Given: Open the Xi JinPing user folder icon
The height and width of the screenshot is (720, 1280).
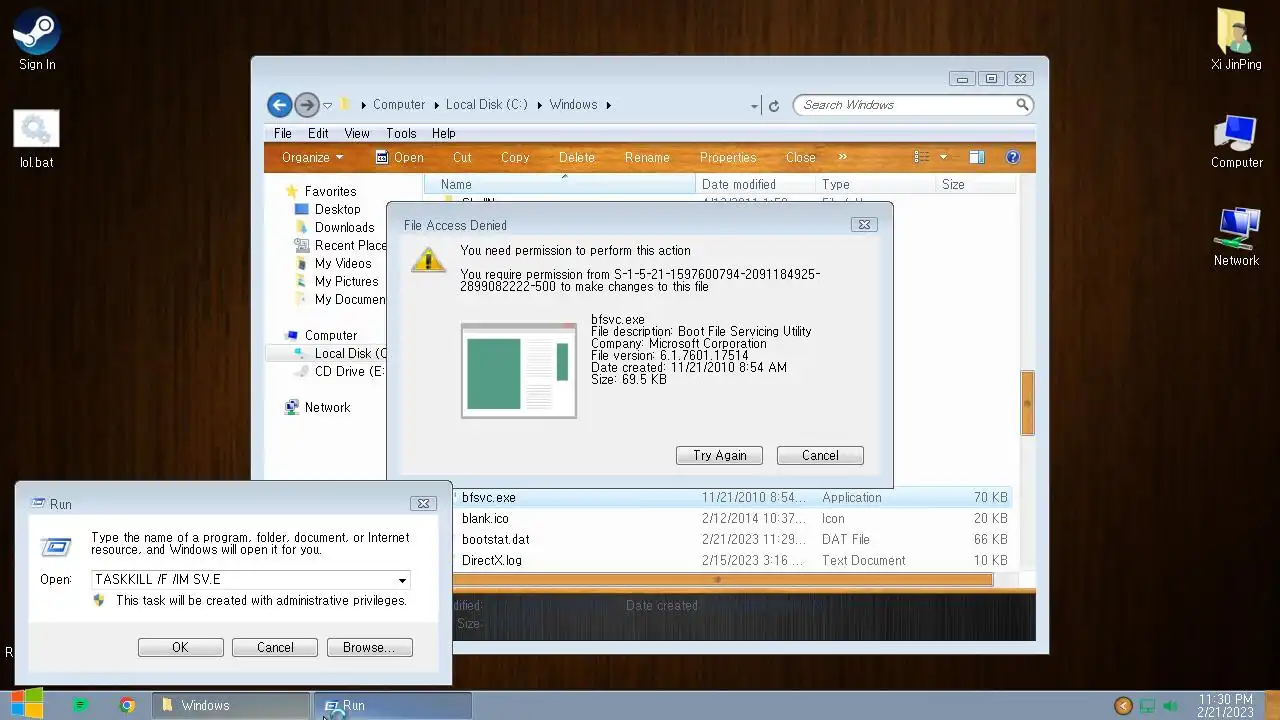Looking at the screenshot, I should pyautogui.click(x=1236, y=40).
